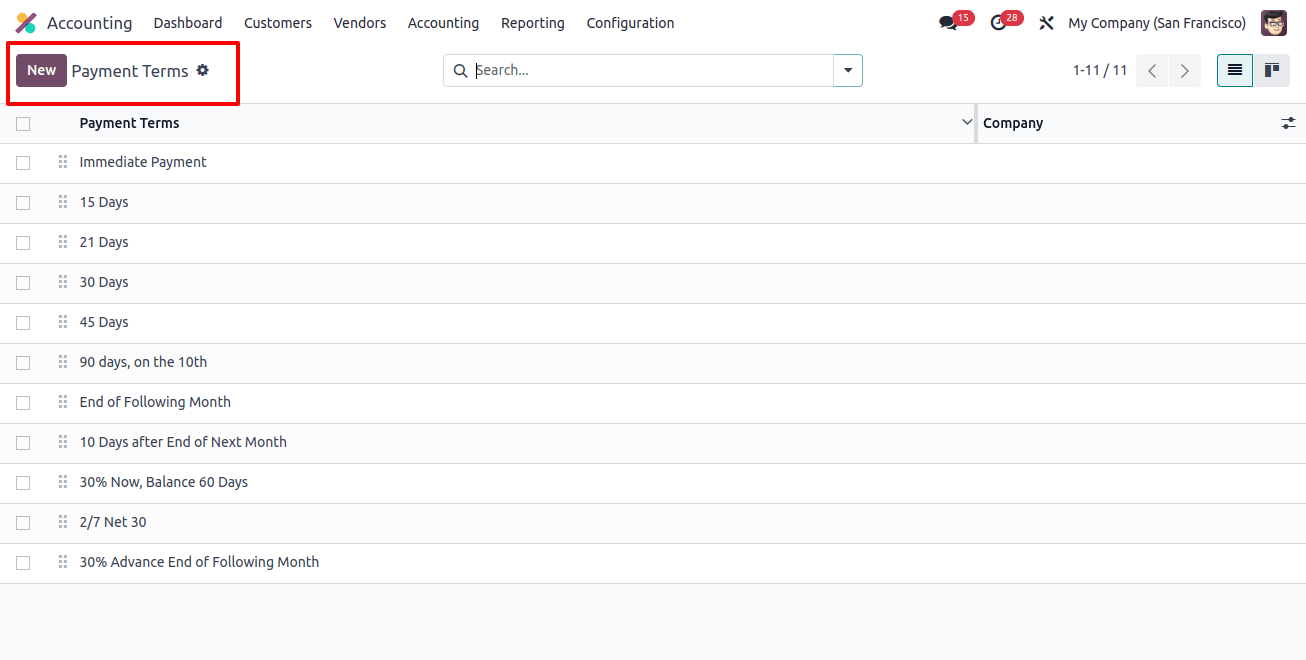Click drag handle of 15 Days row
Screen dimensions: 1306x660
pos(63,202)
